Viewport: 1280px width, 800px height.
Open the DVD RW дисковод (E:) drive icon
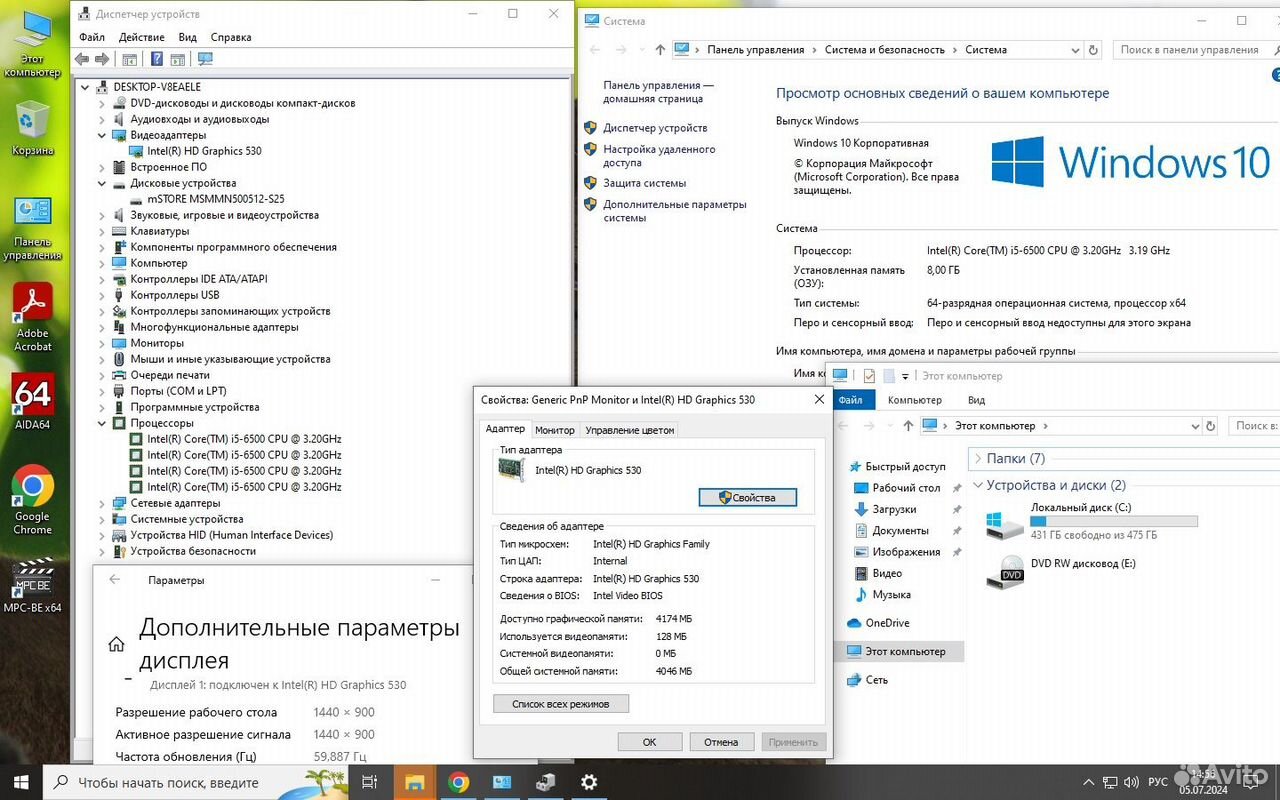point(1003,572)
